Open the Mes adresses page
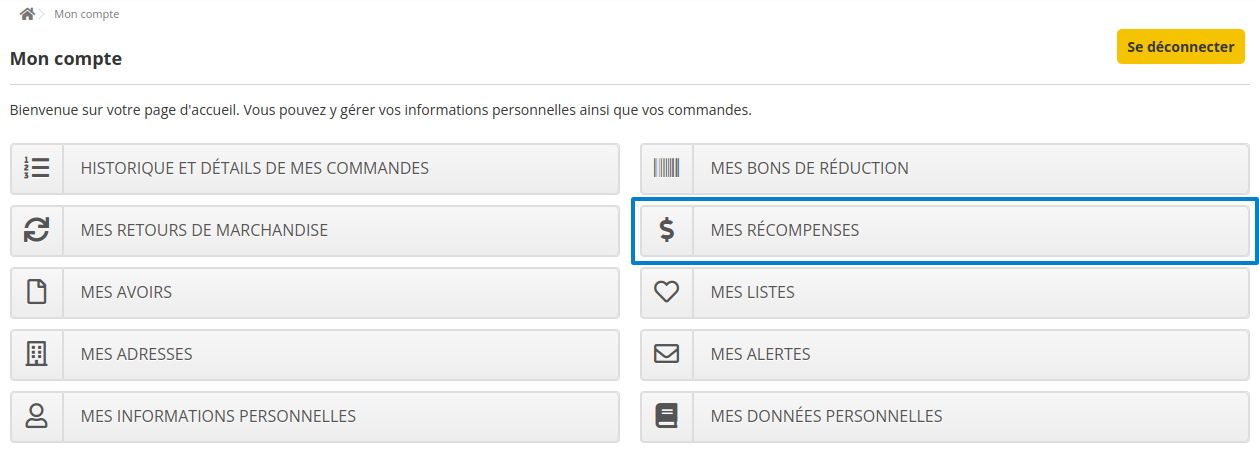The image size is (1259, 469). [x=315, y=354]
